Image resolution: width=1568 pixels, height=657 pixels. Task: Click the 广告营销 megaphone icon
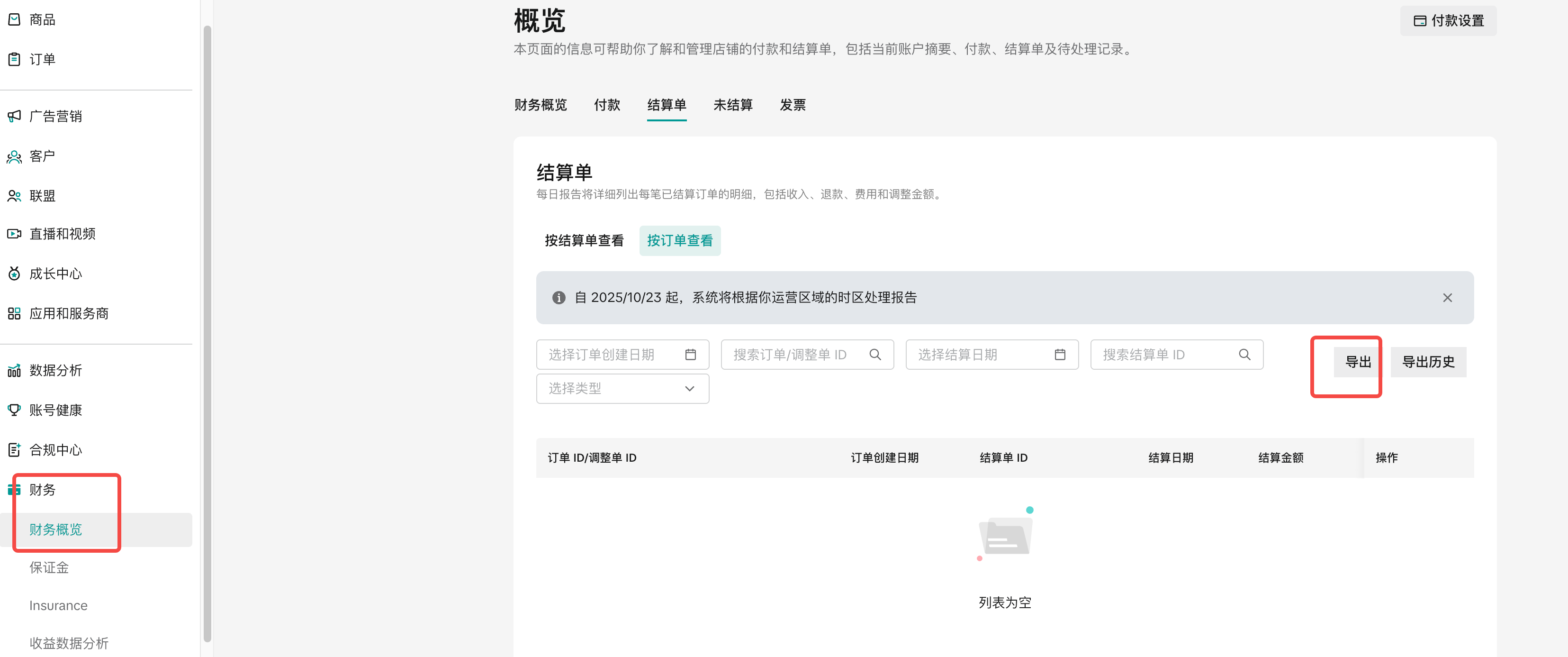[14, 116]
